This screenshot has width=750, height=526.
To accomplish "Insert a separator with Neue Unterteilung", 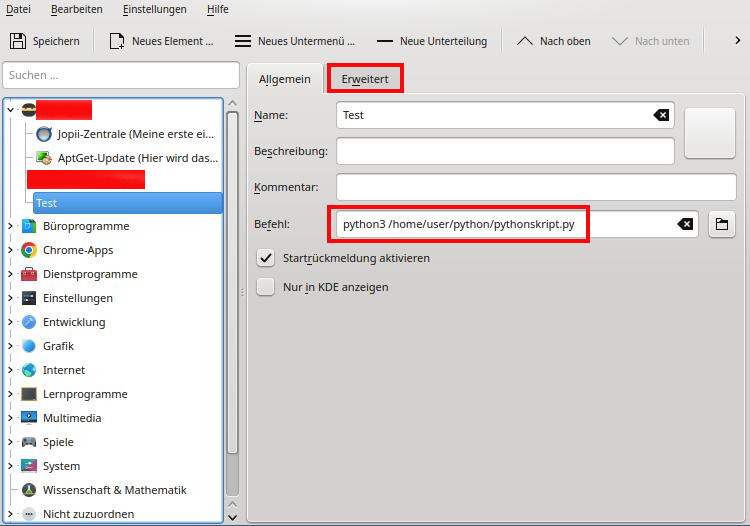I will (432, 41).
